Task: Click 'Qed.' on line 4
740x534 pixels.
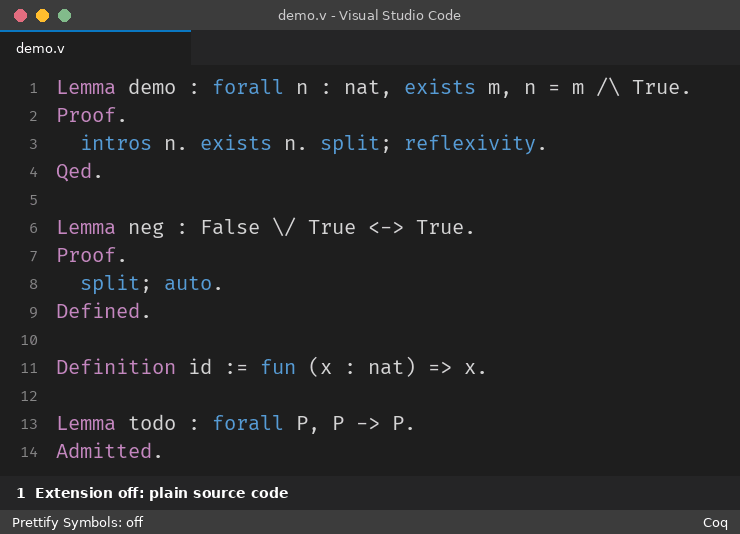Action: click(79, 171)
